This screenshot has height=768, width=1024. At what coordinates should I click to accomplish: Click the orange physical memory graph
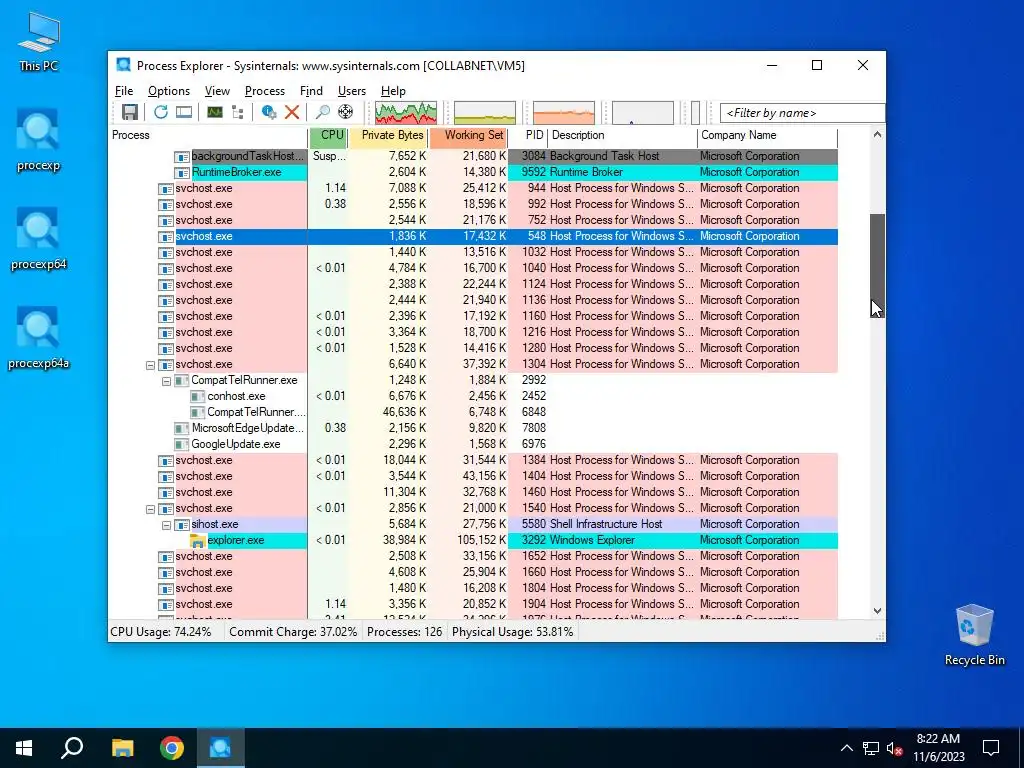coord(564,113)
